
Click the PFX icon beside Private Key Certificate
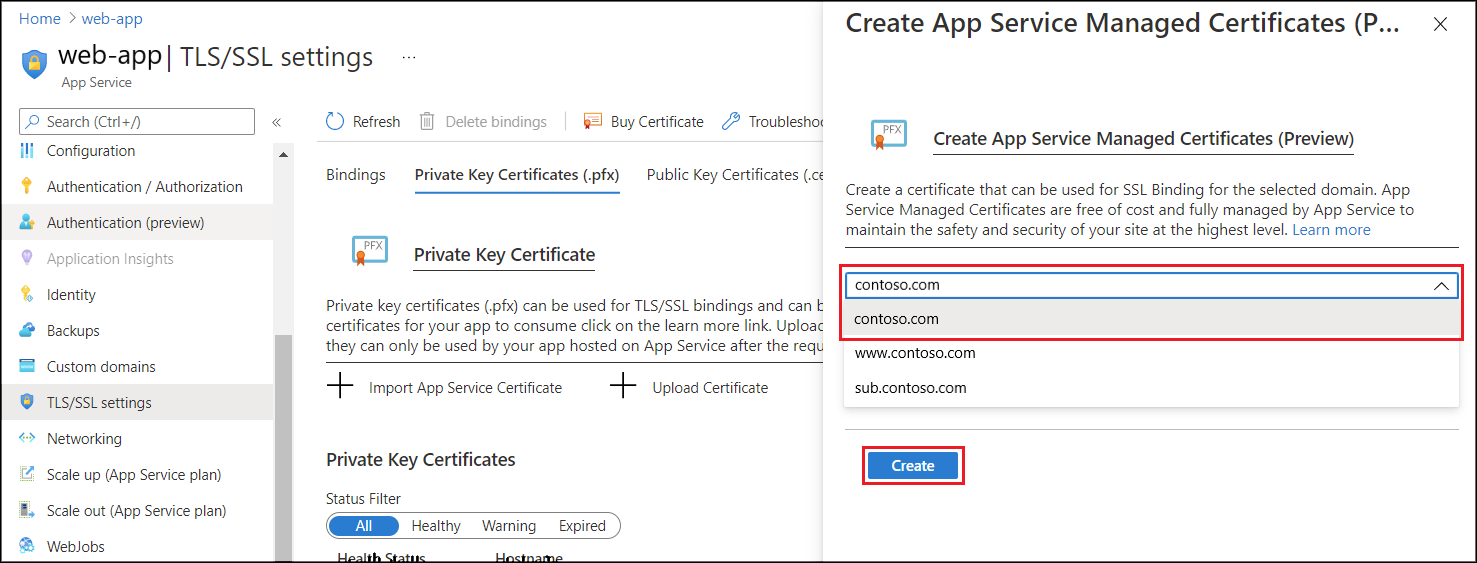pyautogui.click(x=369, y=251)
